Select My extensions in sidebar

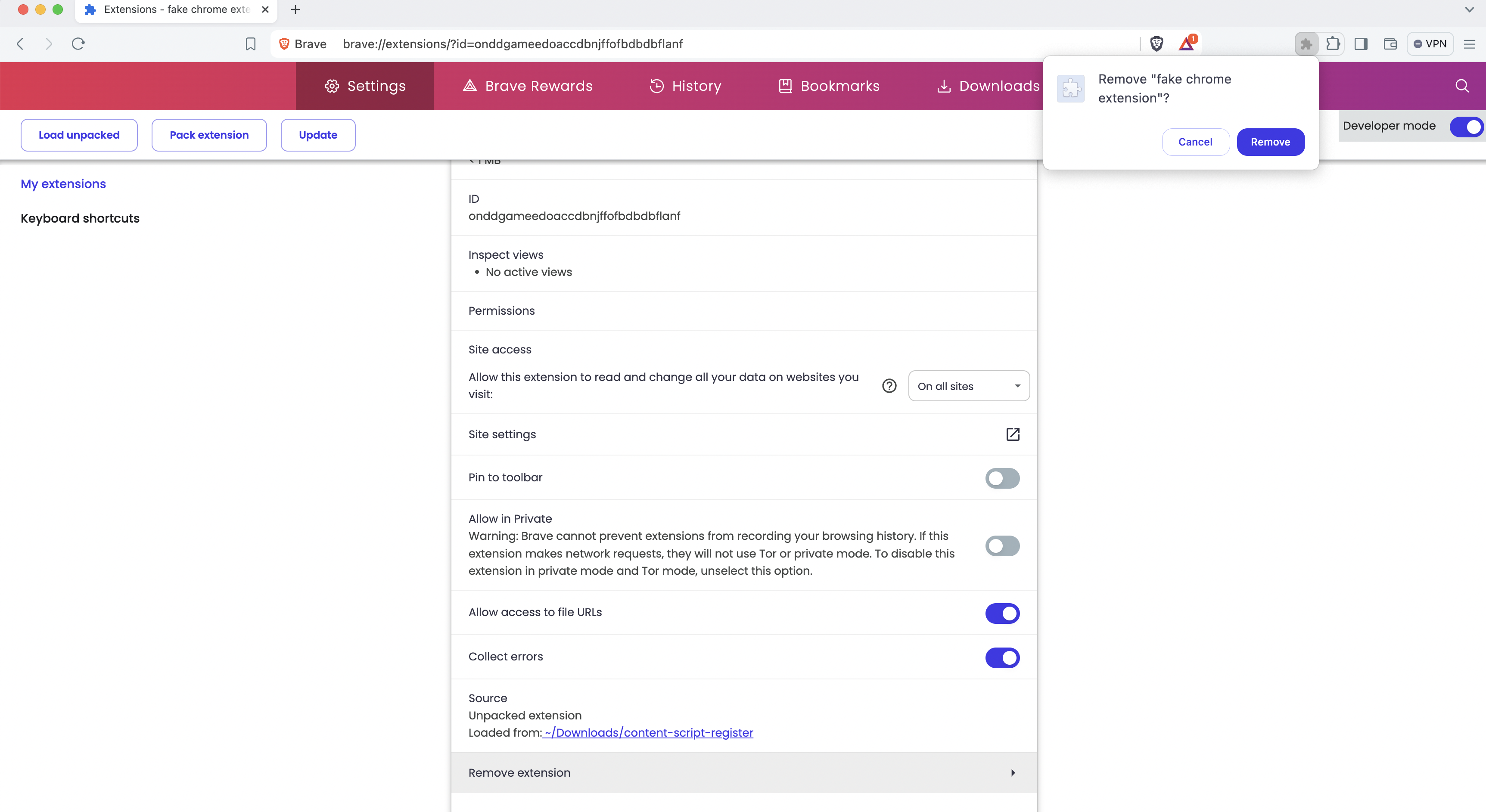pos(63,184)
